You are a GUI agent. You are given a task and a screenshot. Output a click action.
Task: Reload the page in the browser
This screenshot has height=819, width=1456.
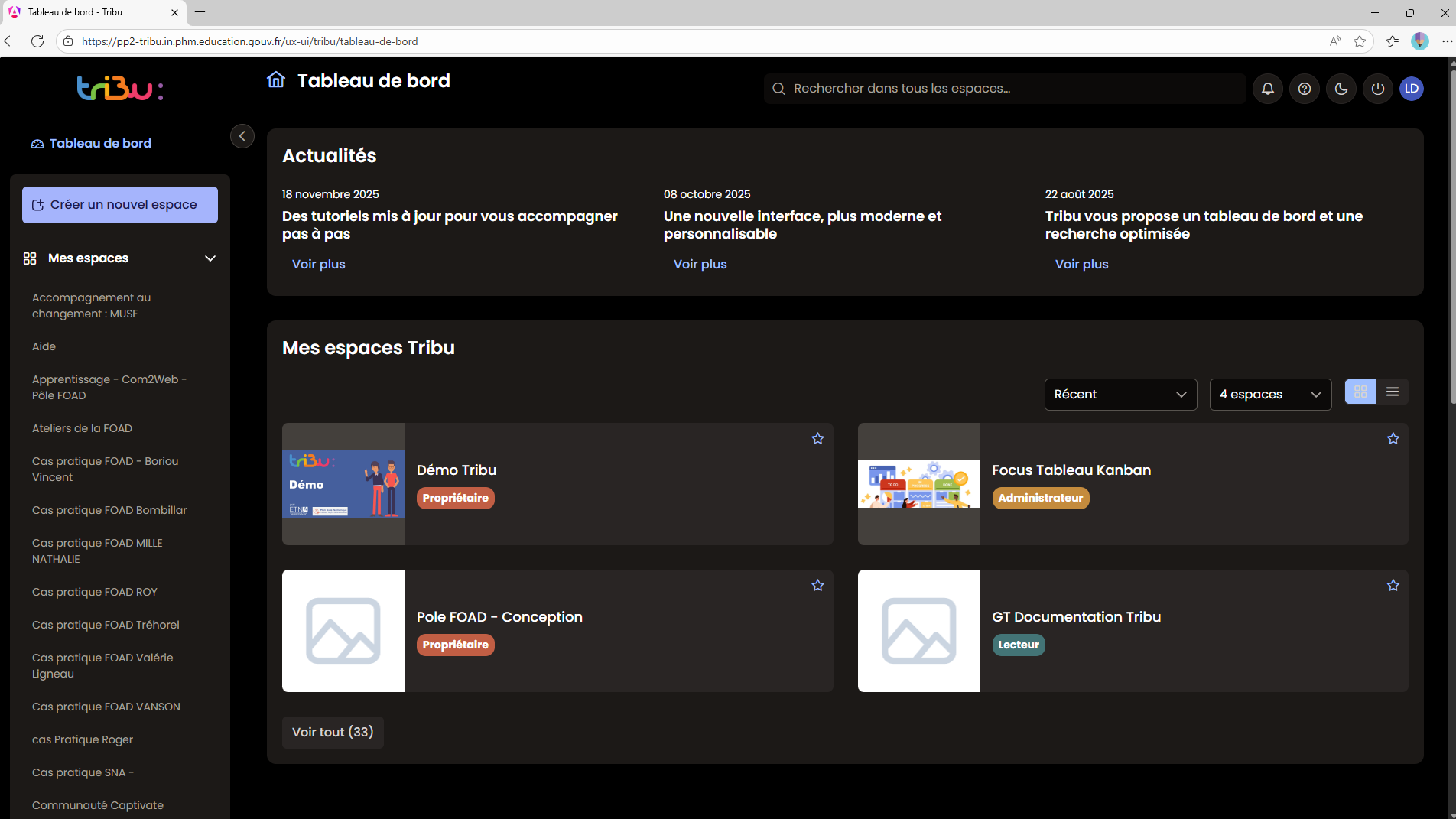37,41
